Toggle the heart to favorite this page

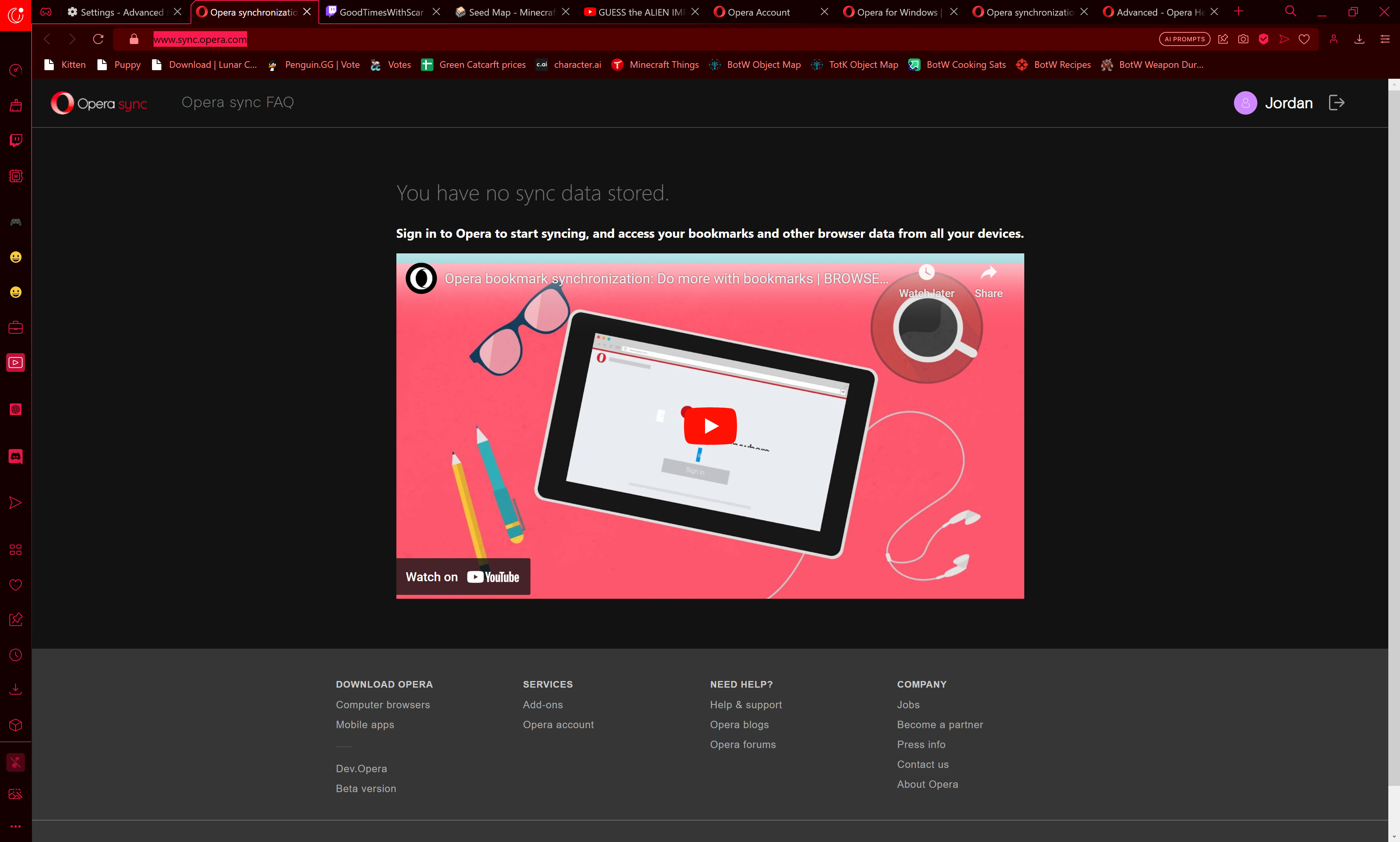1304,39
